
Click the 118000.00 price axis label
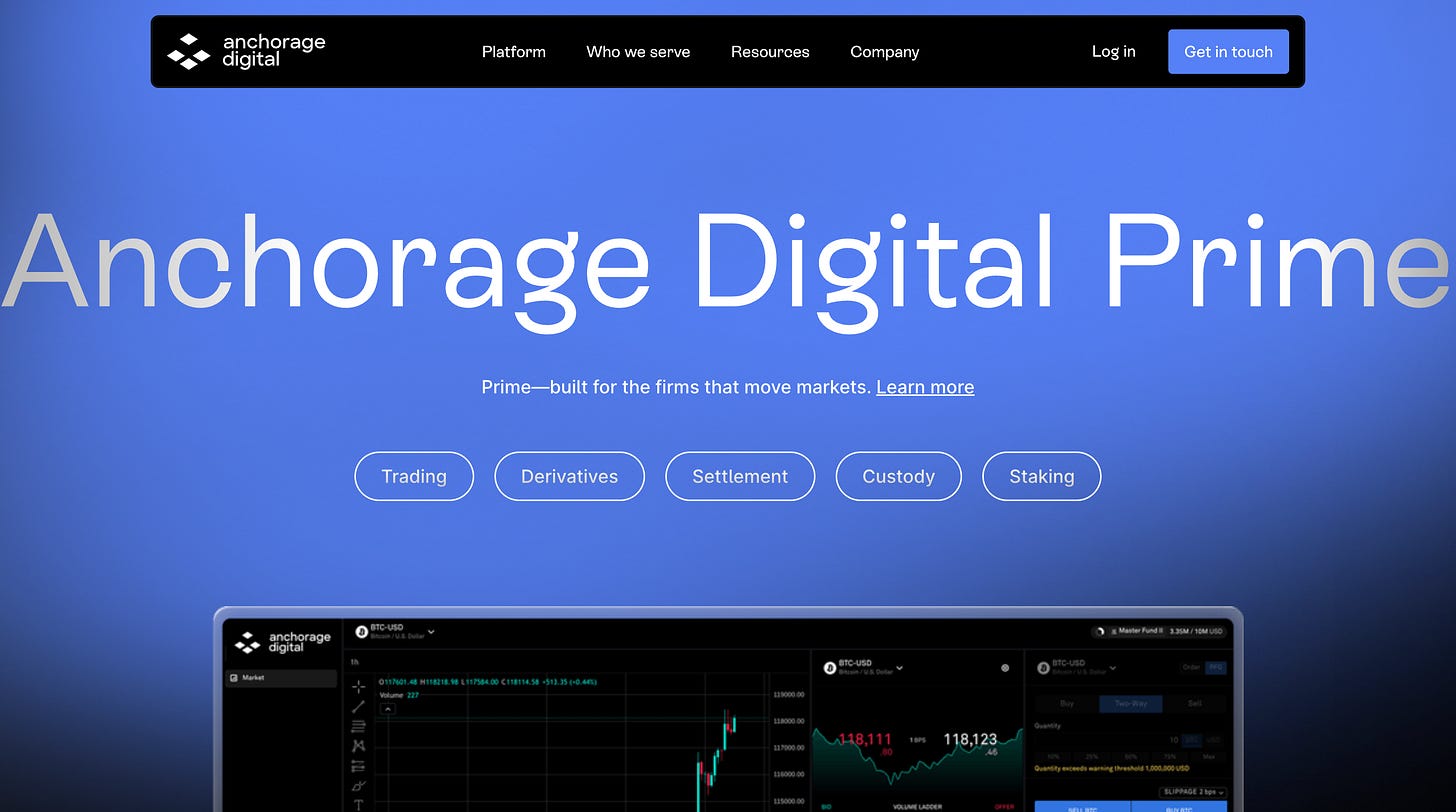789,720
